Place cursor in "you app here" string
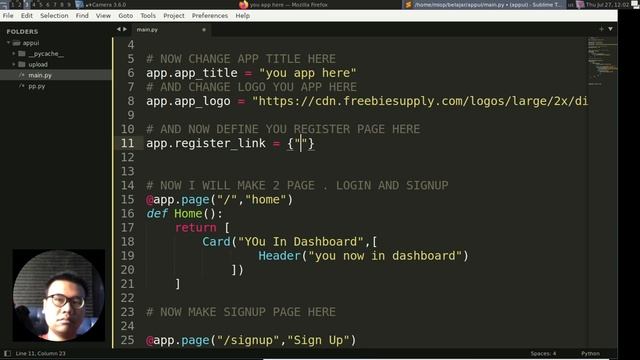This screenshot has height=360, width=640. [308, 73]
